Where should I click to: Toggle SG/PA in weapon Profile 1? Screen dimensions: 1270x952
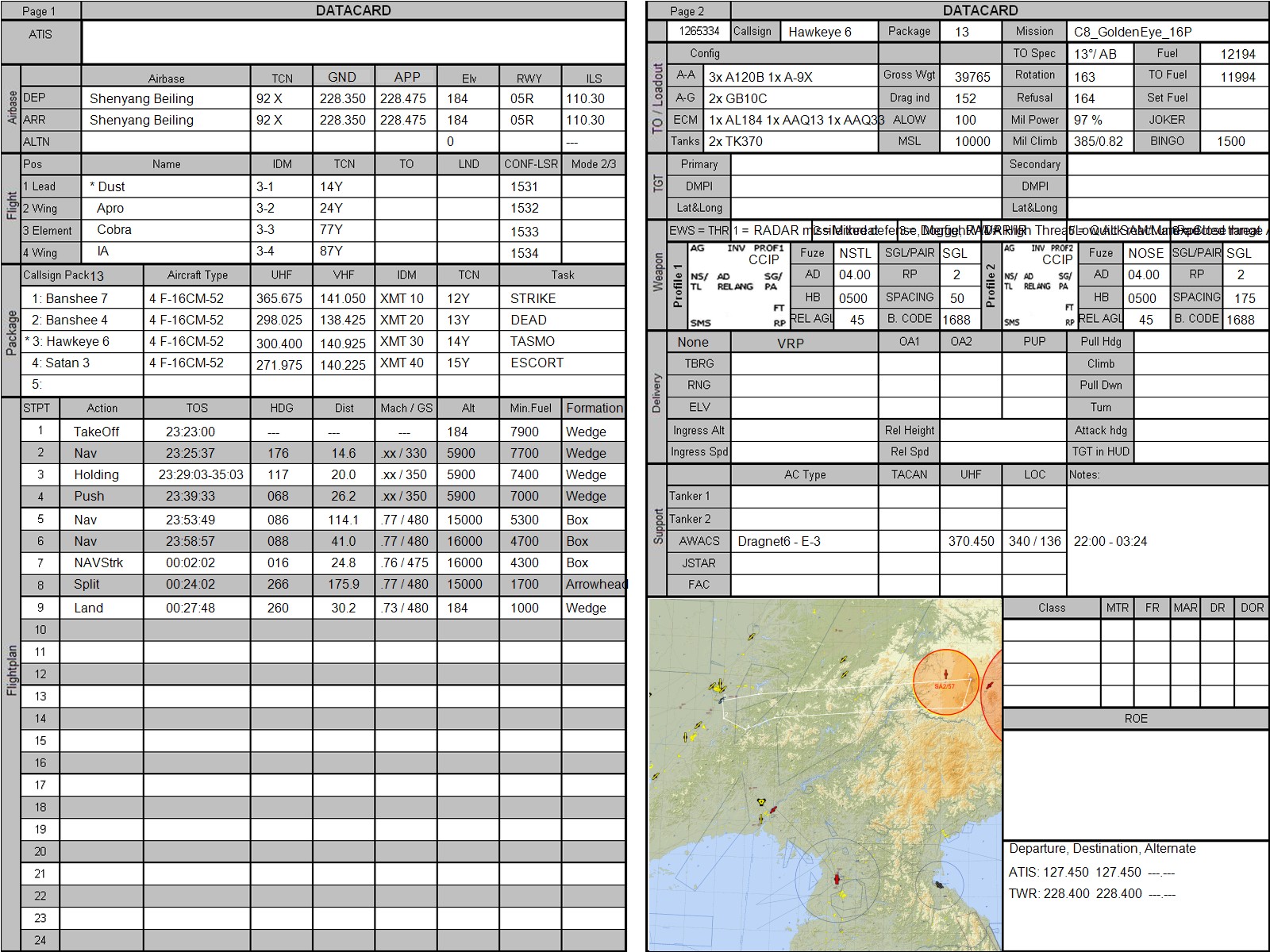(x=773, y=282)
